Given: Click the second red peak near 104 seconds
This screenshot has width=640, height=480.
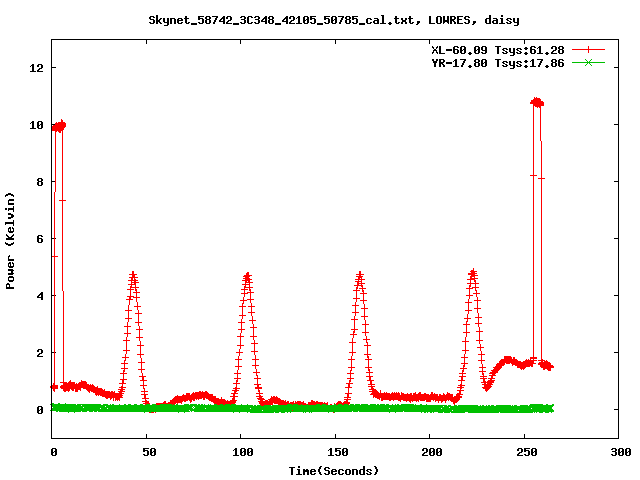Looking at the screenshot, I should 247,277.
